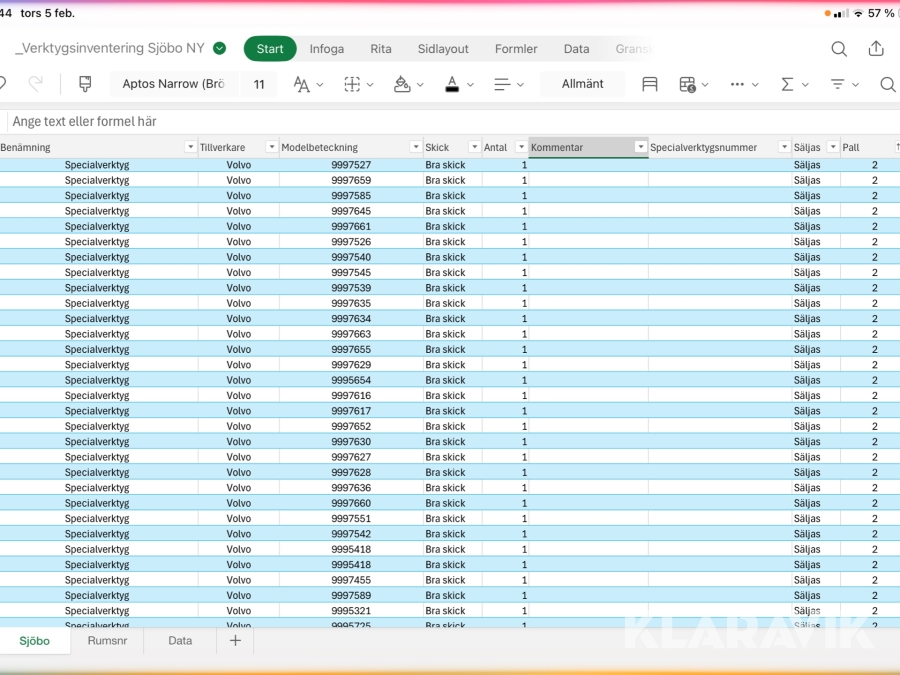
Task: Switch to the Infoga ribbon tab
Action: [327, 49]
